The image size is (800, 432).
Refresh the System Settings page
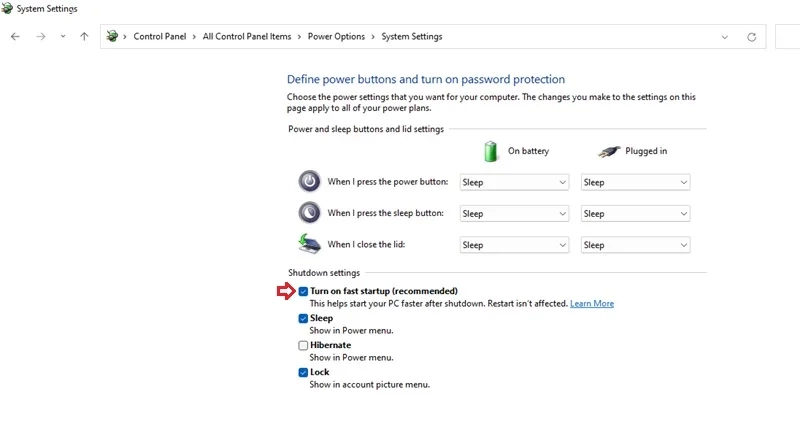point(752,37)
